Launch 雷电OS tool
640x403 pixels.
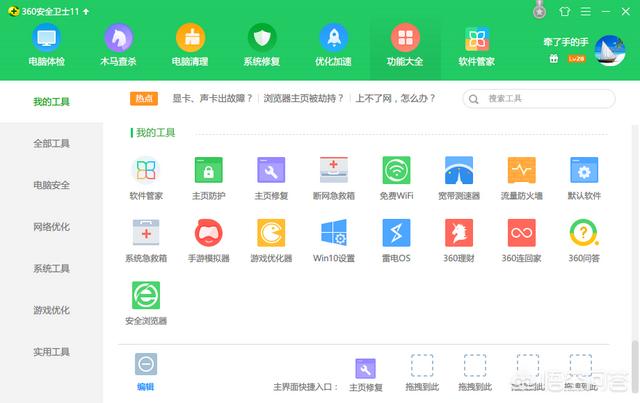coord(396,240)
